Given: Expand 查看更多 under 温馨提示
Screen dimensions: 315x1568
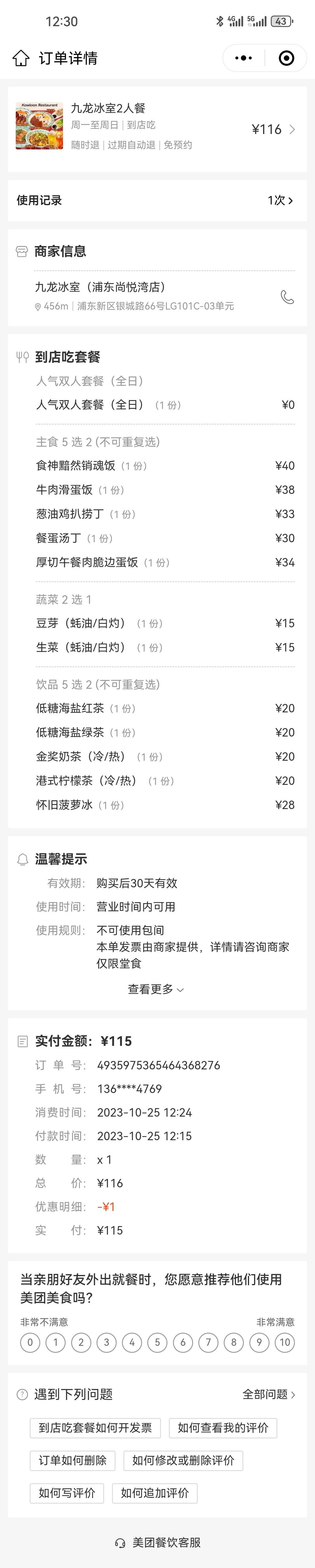Looking at the screenshot, I should (x=156, y=989).
